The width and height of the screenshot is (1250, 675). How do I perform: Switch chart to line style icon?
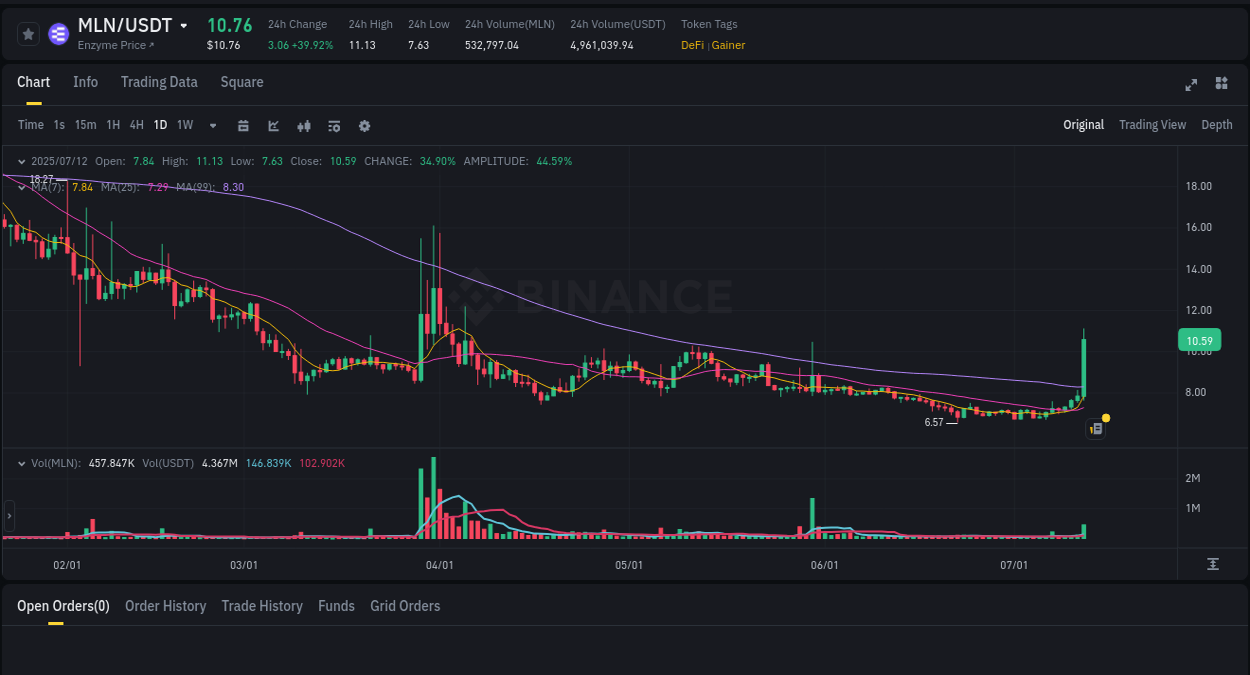[x=272, y=126]
